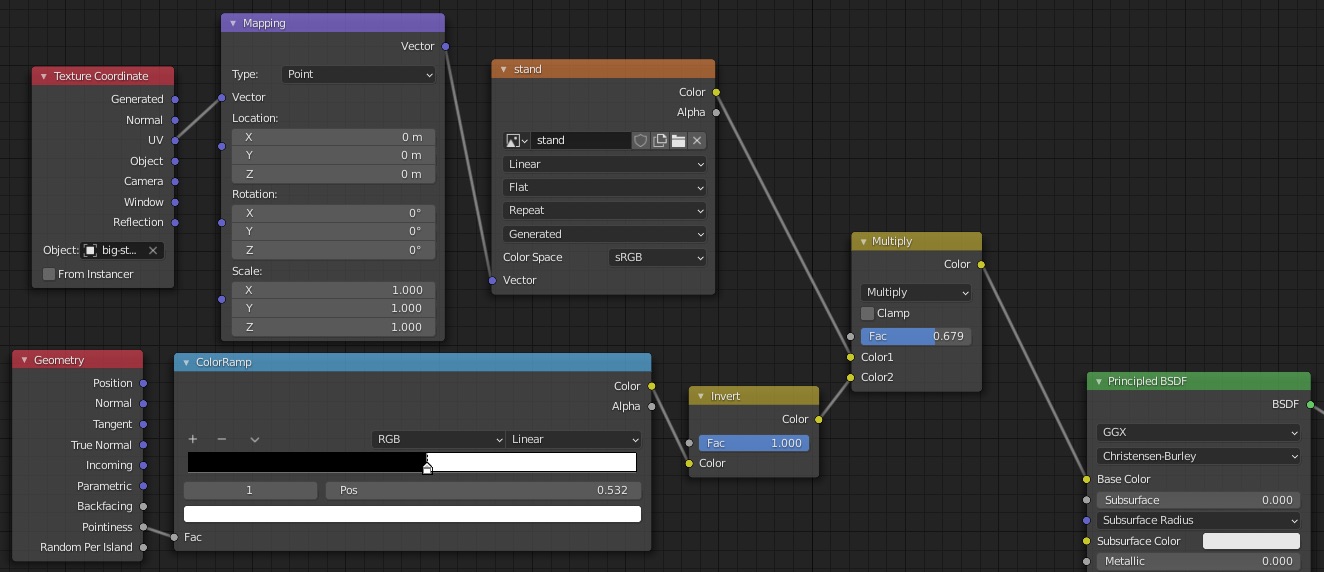
Task: Click the Vector output socket of Mapping node
Action: pos(445,46)
